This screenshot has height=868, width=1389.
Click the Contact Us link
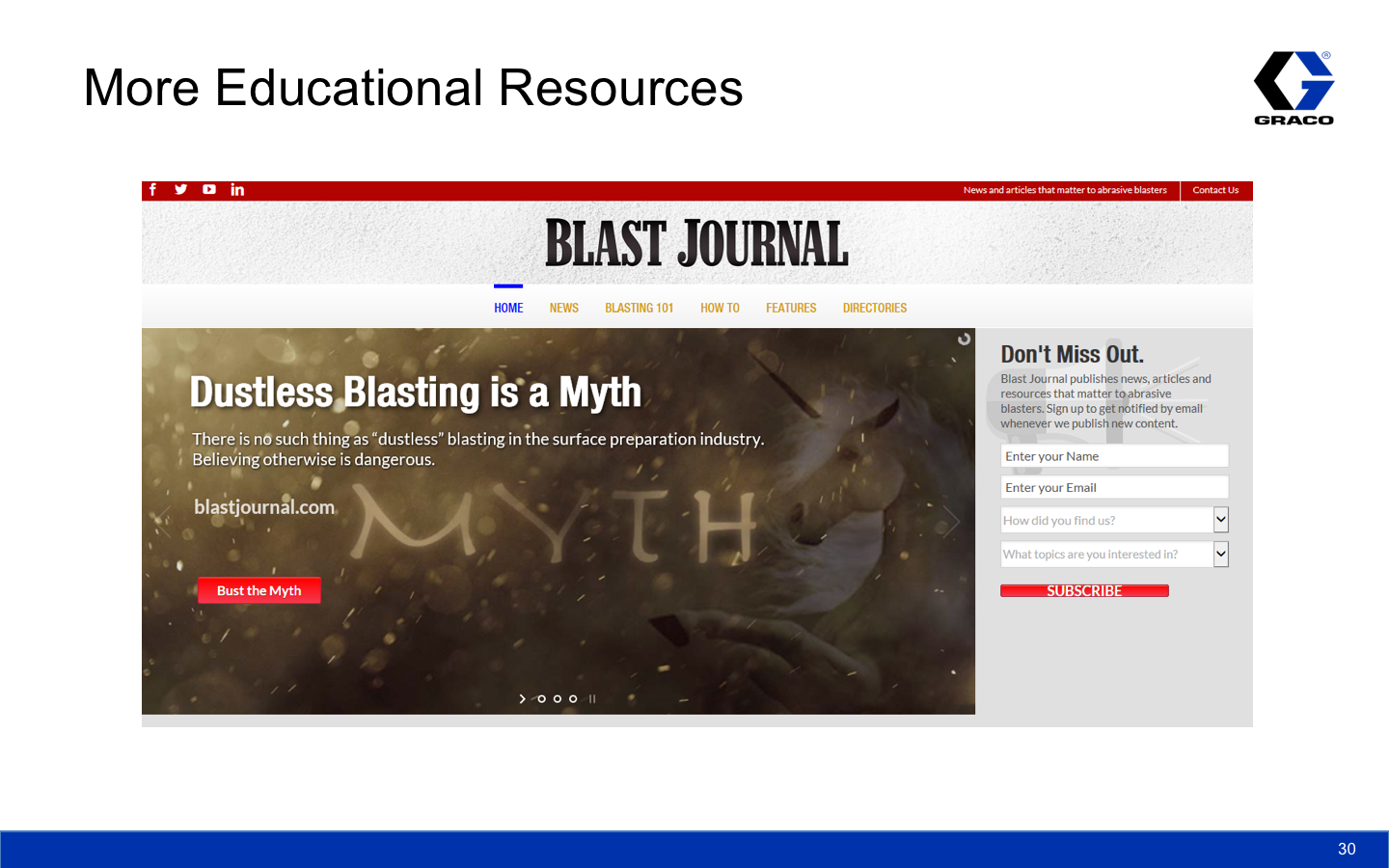coord(1215,190)
